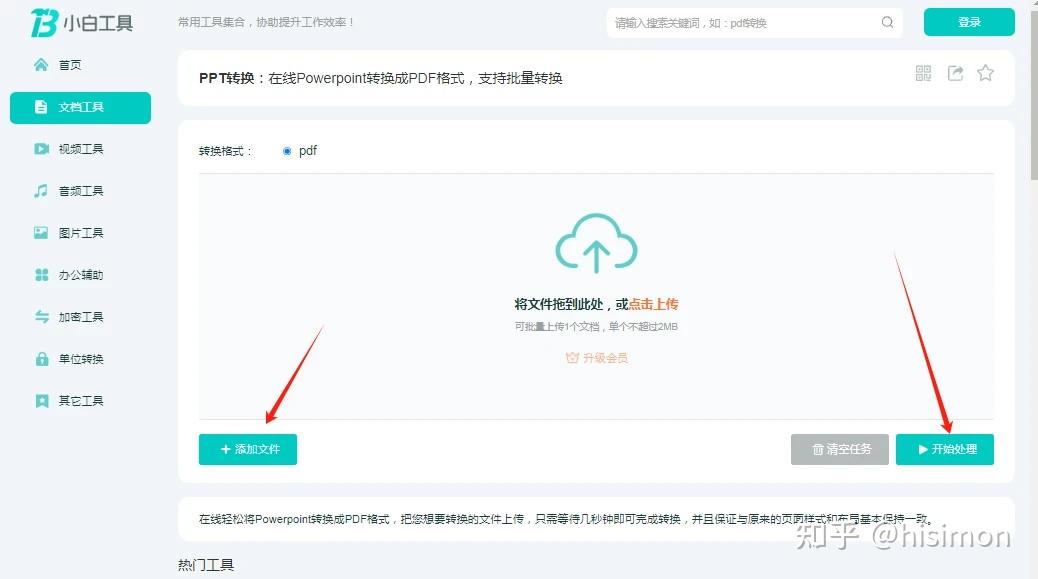This screenshot has width=1038, height=579.
Task: Open 加密工具 category
Action: click(80, 317)
